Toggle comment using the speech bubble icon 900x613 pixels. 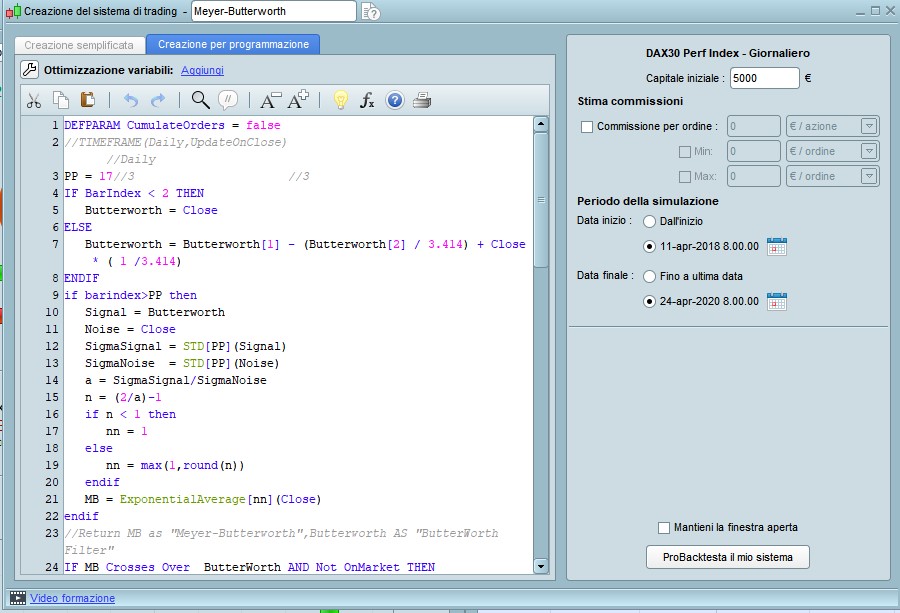click(227, 100)
